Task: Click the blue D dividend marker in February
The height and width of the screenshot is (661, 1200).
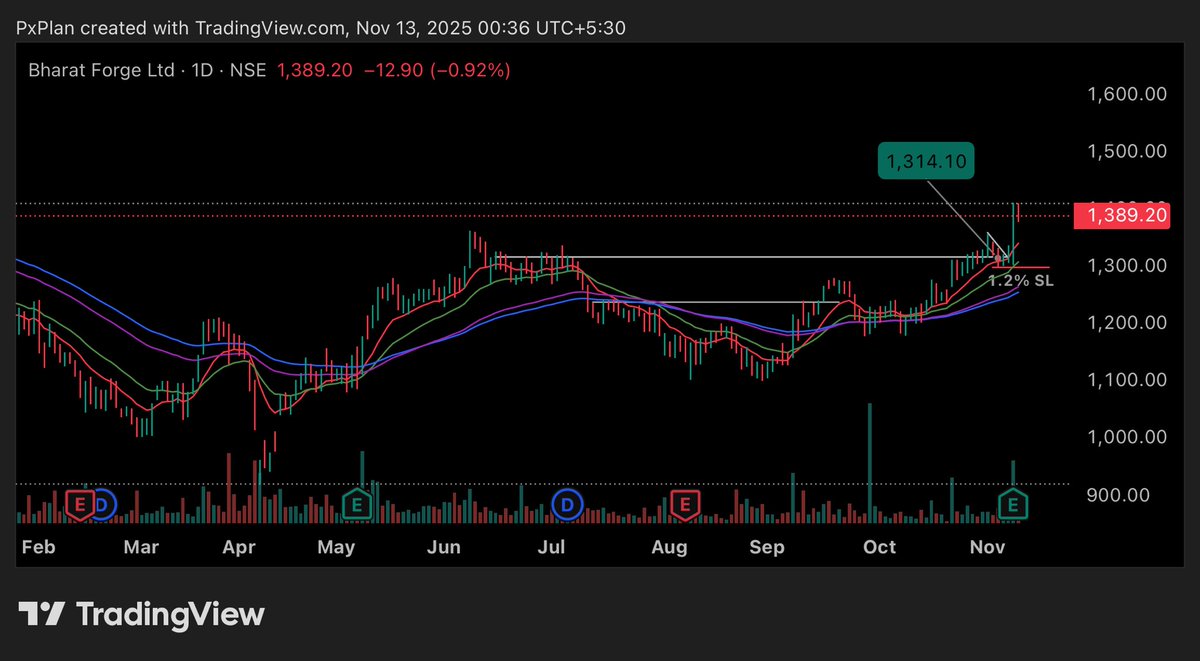Action: click(x=103, y=504)
